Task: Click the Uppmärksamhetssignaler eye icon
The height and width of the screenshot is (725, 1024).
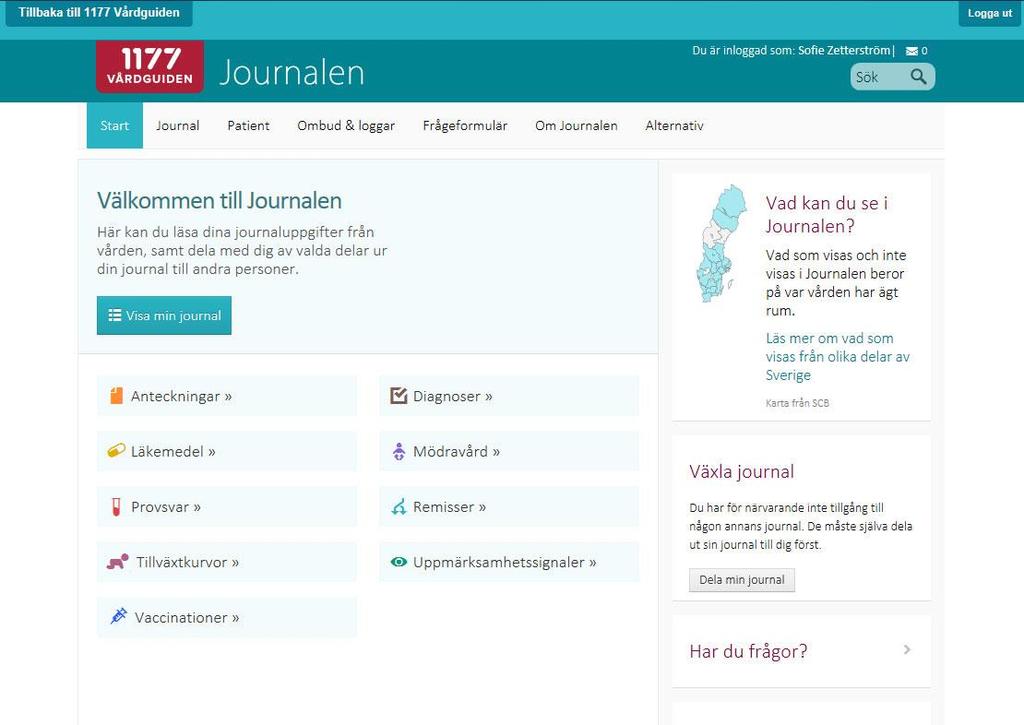Action: (x=398, y=562)
